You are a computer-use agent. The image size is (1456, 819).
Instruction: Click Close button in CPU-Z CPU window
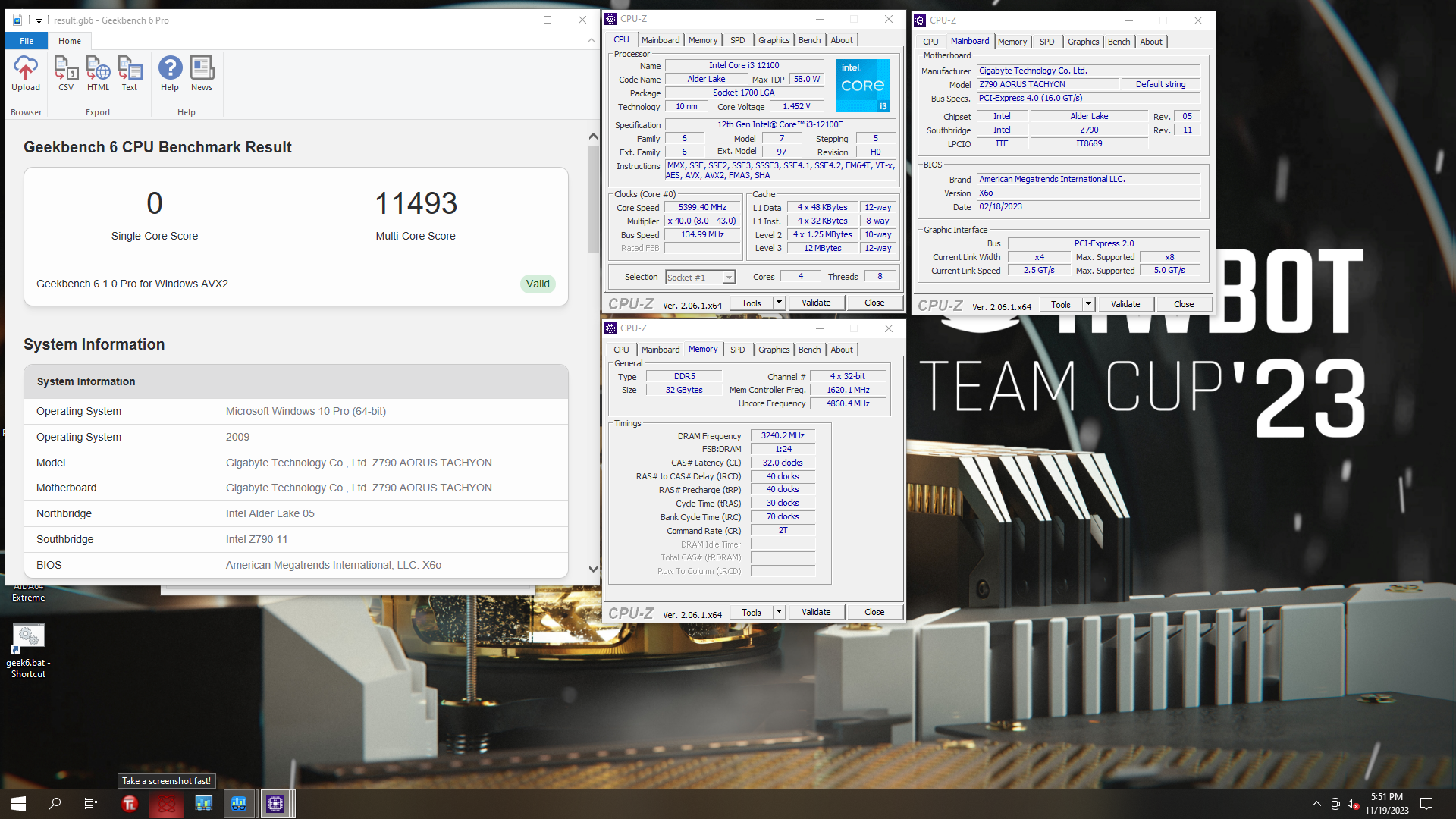pos(874,303)
